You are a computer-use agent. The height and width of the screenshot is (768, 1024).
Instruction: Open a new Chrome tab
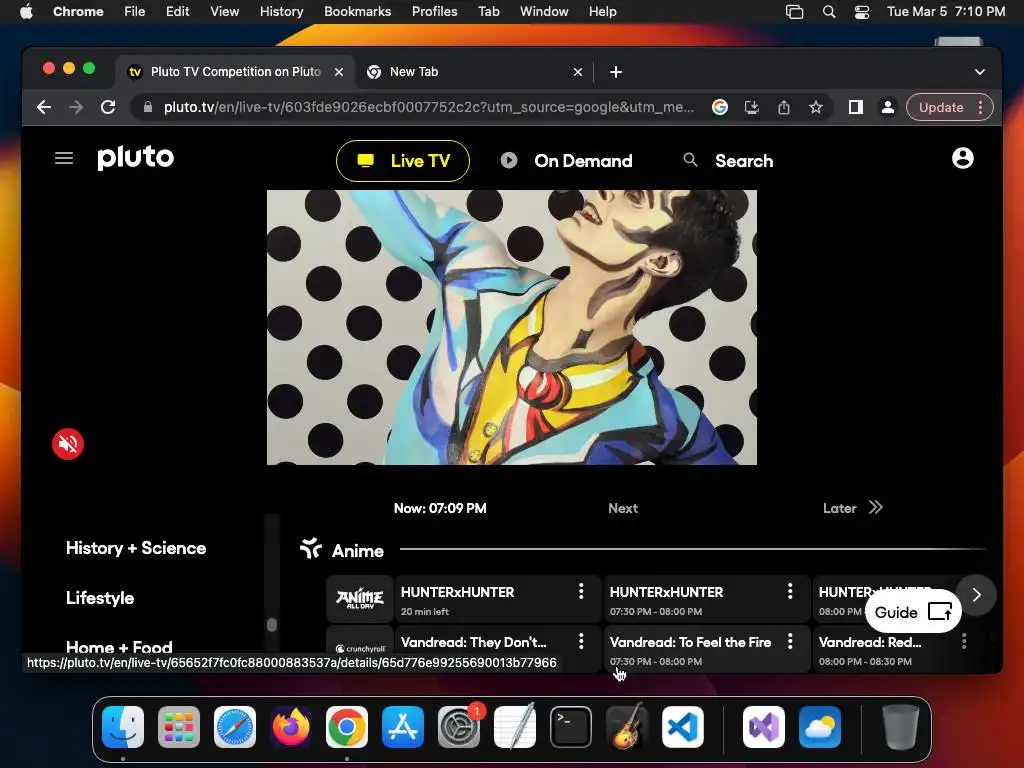tap(616, 72)
